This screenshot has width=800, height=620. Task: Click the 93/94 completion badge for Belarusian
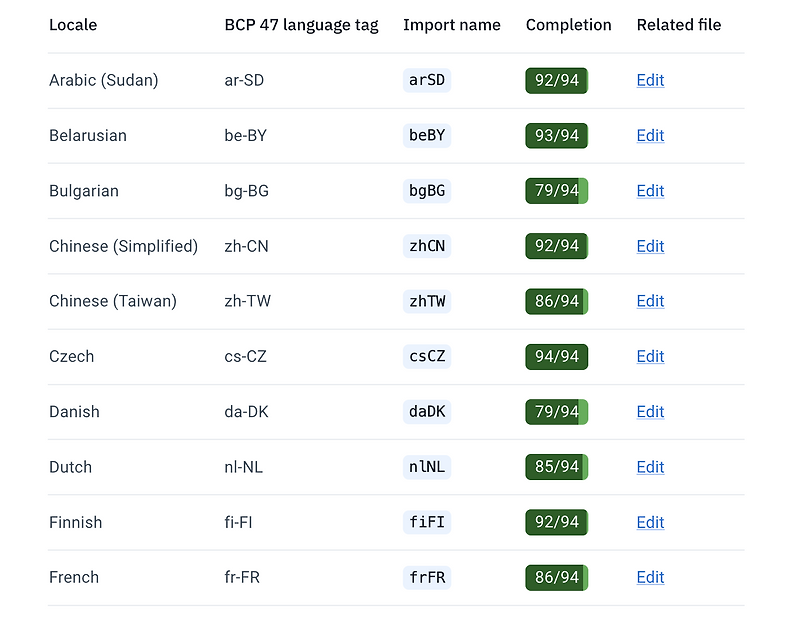tap(557, 135)
